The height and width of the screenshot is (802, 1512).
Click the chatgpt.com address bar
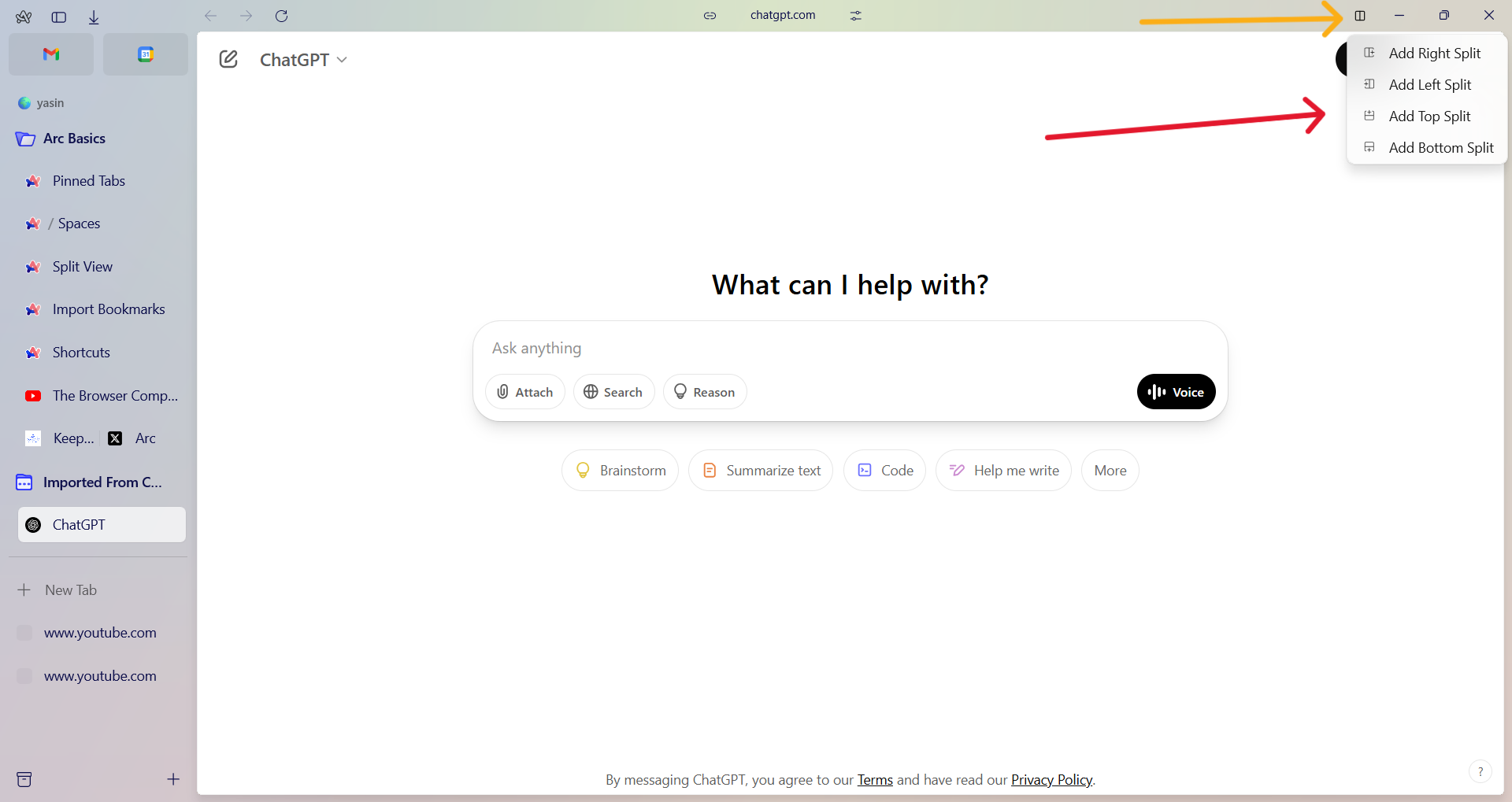pos(783,15)
